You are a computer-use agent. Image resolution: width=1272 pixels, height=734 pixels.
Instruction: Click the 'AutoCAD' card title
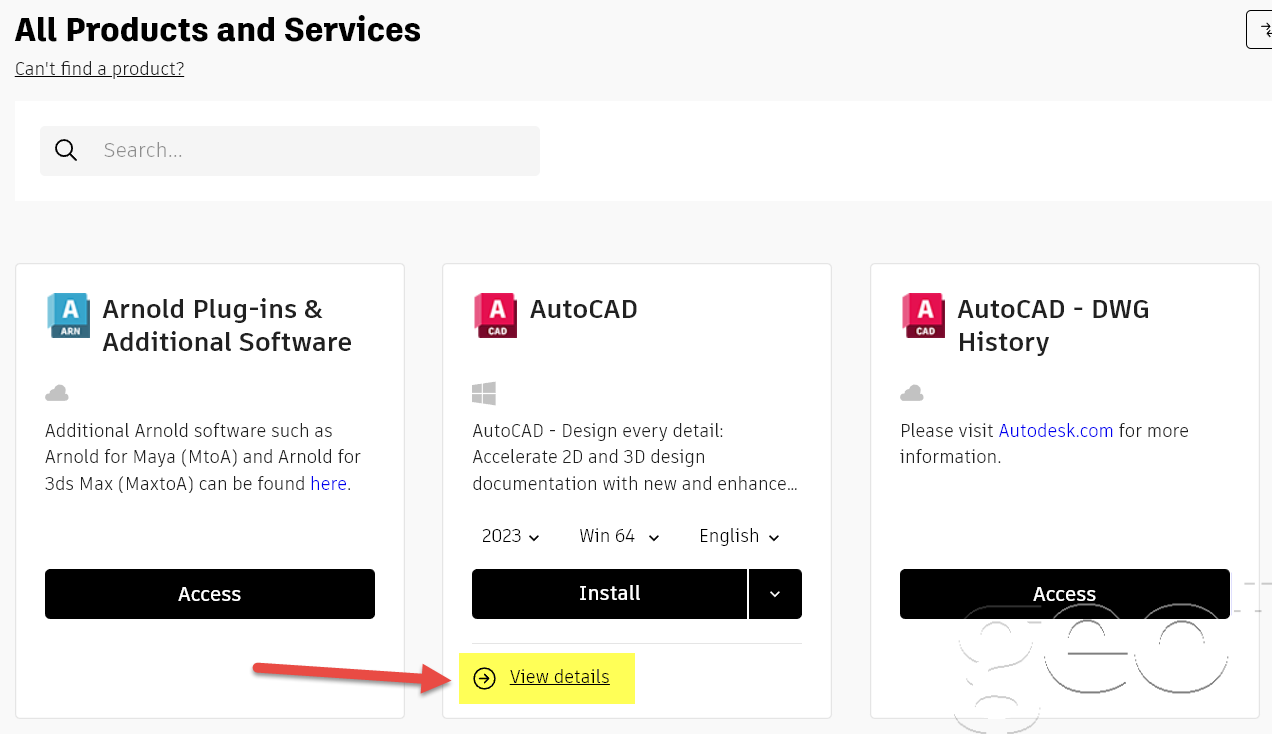pos(584,310)
